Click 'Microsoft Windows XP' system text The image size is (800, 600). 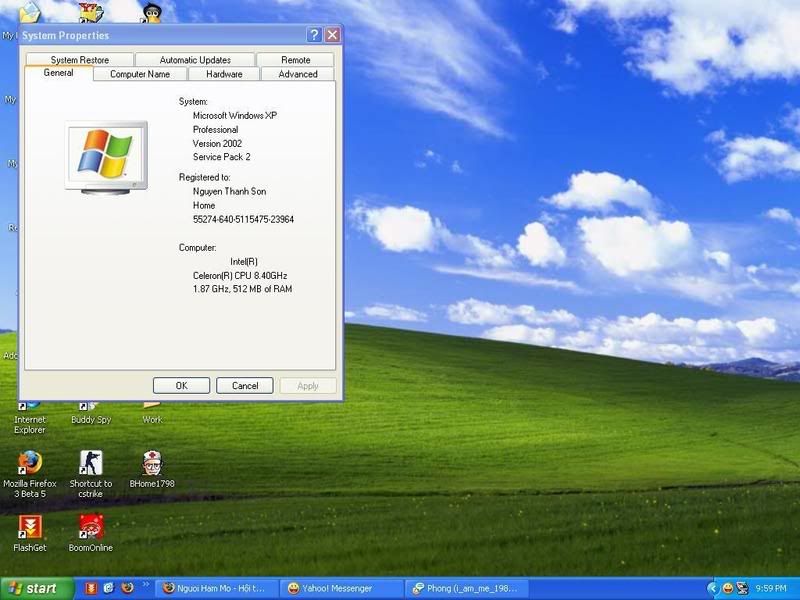[235, 116]
